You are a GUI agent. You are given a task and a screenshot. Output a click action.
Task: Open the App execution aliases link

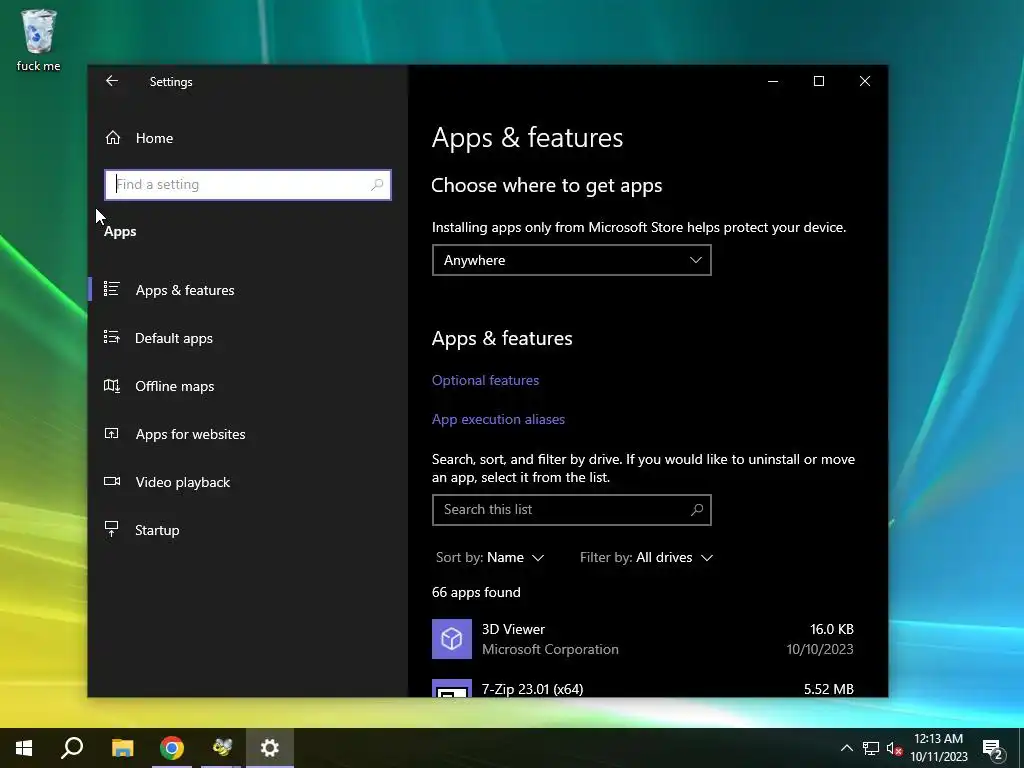498,419
